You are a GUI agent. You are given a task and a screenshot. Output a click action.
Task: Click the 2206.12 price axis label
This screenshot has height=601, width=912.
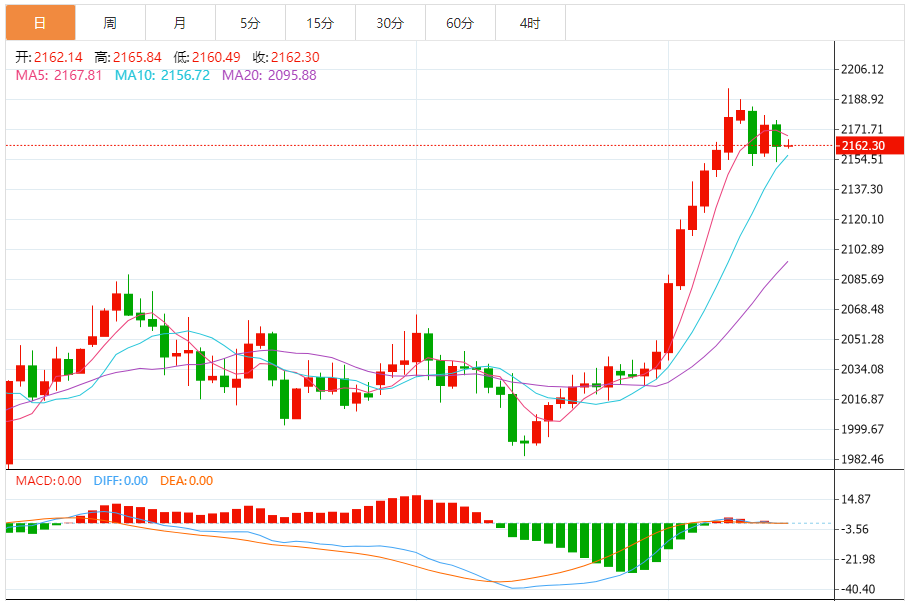[863, 69]
